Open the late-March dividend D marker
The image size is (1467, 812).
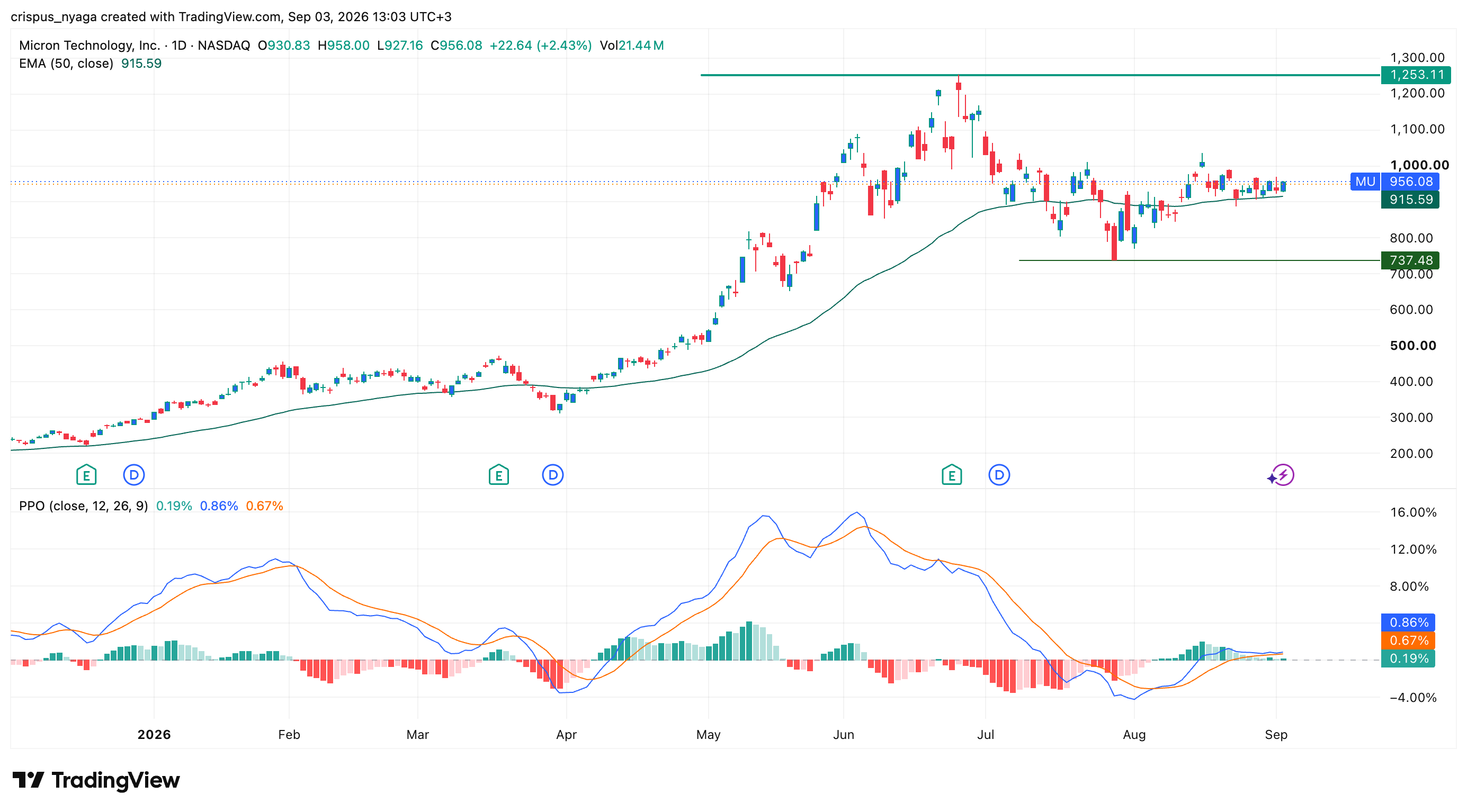click(552, 475)
